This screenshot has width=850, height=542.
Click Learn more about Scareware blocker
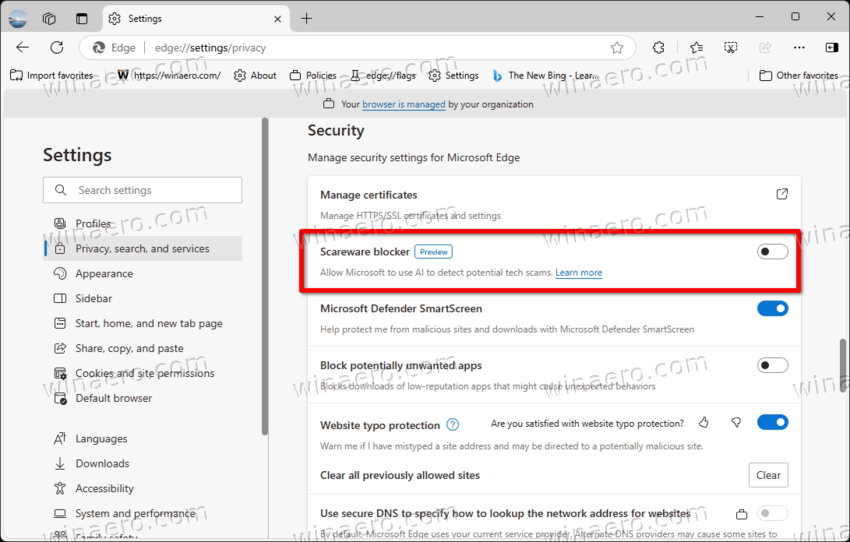[x=578, y=273]
